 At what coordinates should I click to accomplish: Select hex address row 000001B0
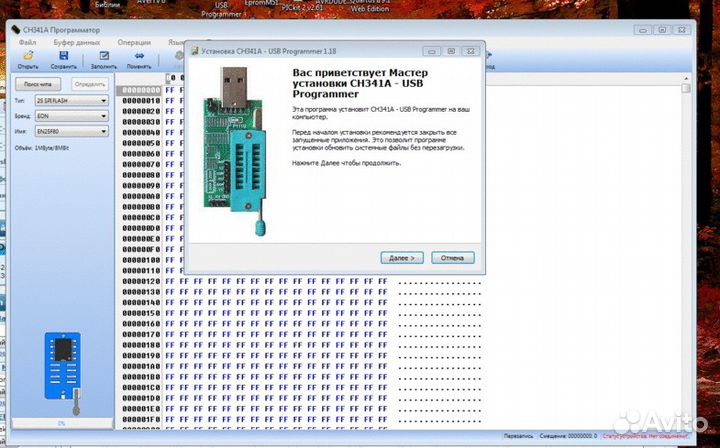click(x=141, y=377)
